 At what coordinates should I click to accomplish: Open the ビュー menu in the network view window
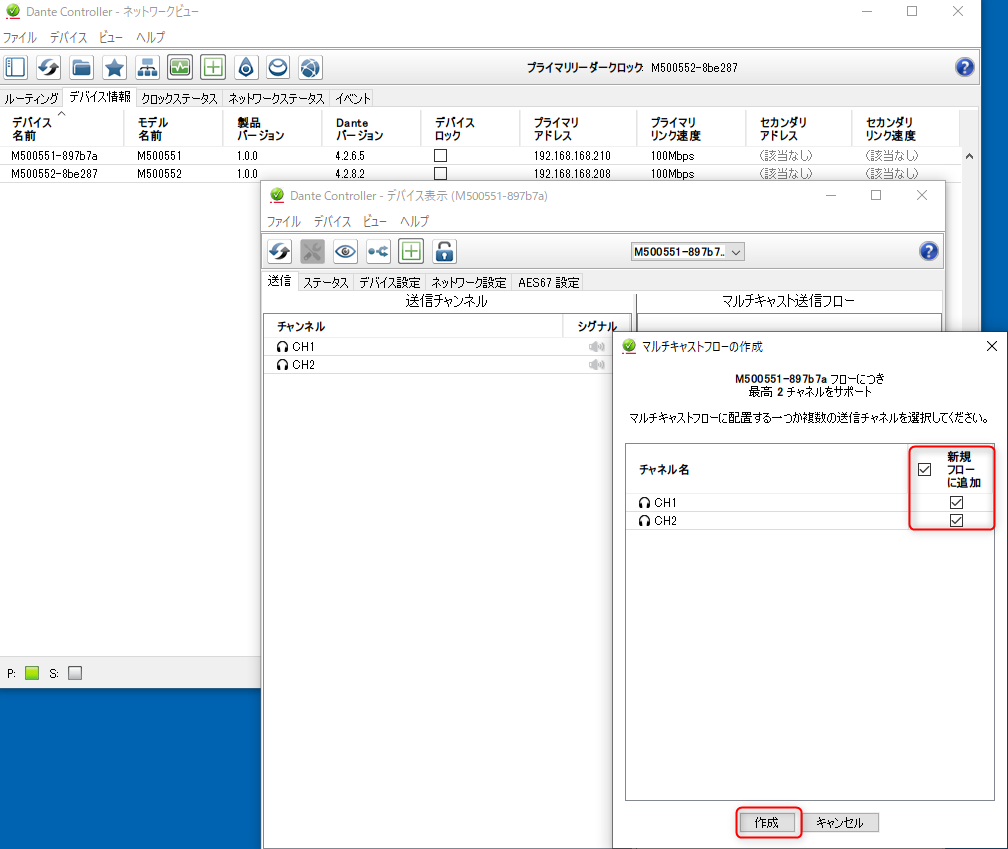click(x=111, y=37)
